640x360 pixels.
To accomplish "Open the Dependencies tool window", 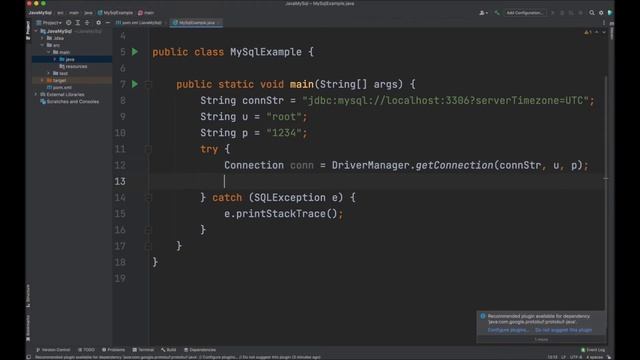I will click(x=200, y=350).
